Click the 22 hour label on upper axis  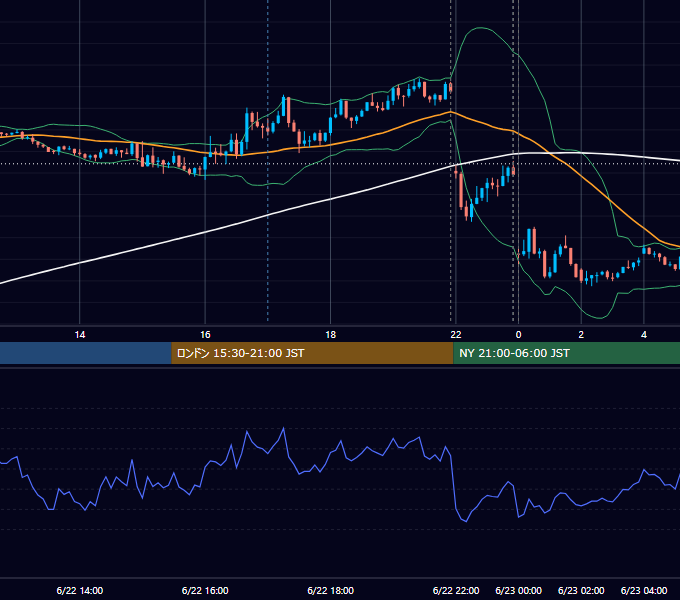[456, 335]
